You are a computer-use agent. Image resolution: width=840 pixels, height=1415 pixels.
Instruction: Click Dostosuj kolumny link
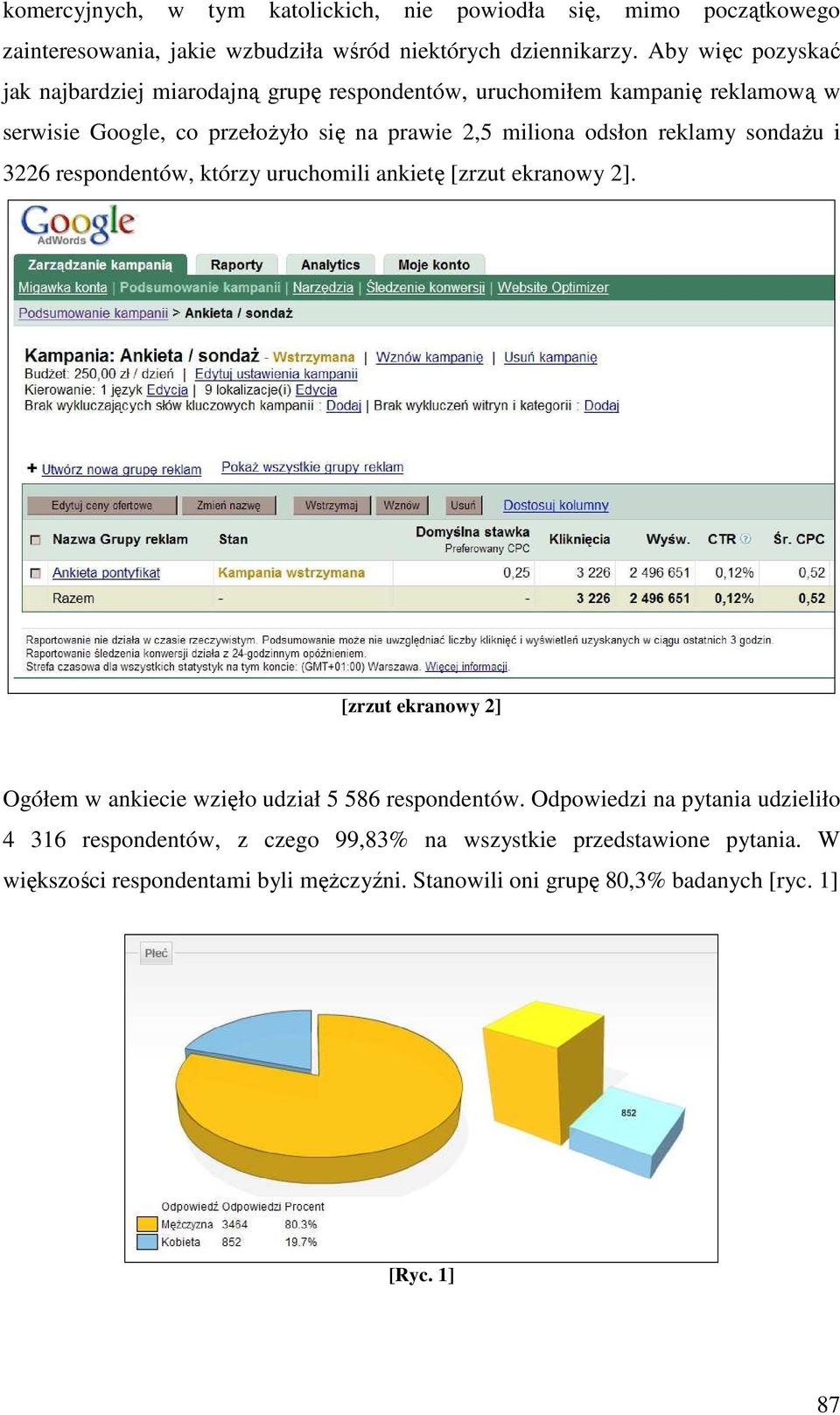click(556, 505)
